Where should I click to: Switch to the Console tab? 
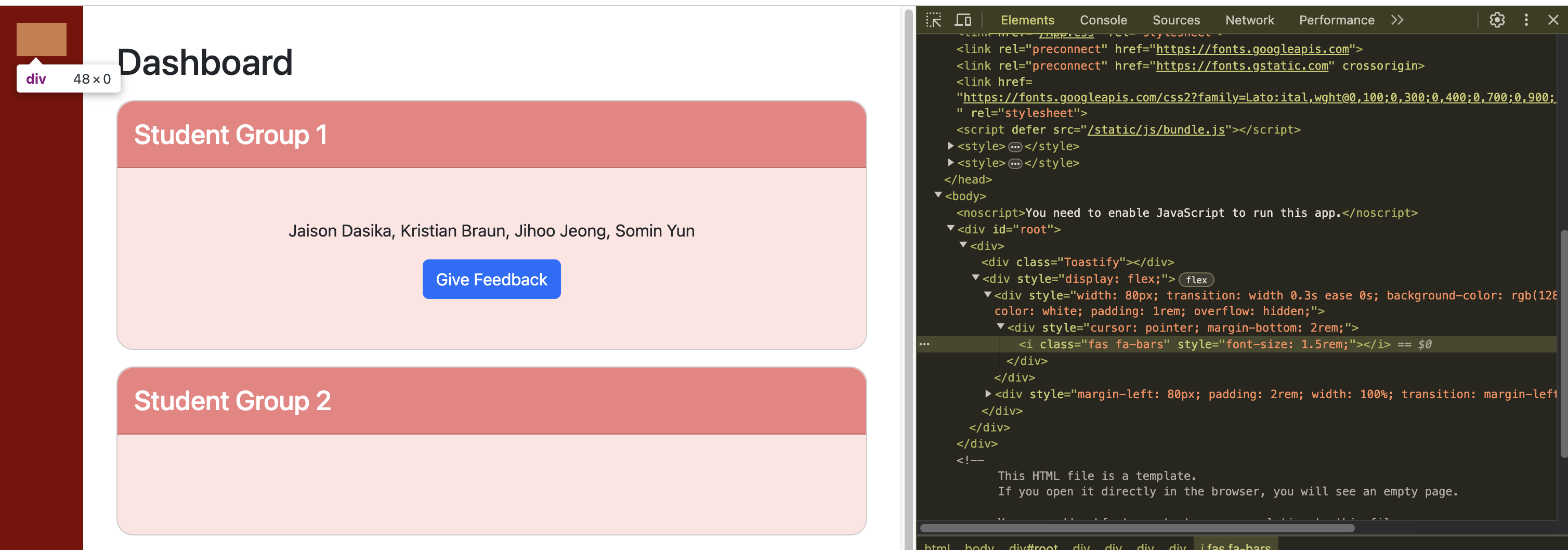[1103, 20]
